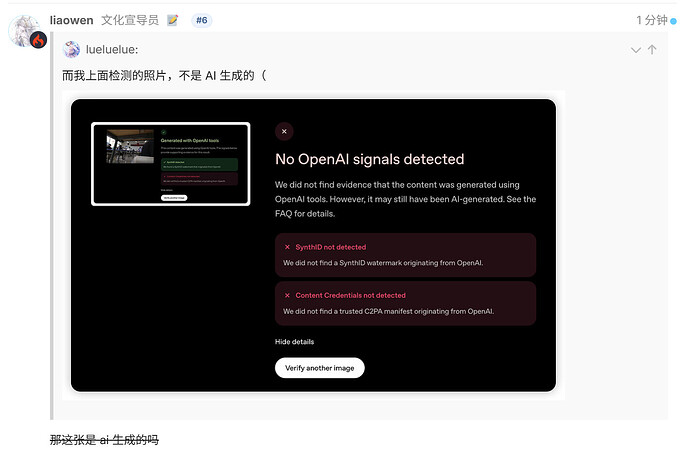Click the 1 分钟 post timestamp
The height and width of the screenshot is (465, 690).
[x=652, y=20]
